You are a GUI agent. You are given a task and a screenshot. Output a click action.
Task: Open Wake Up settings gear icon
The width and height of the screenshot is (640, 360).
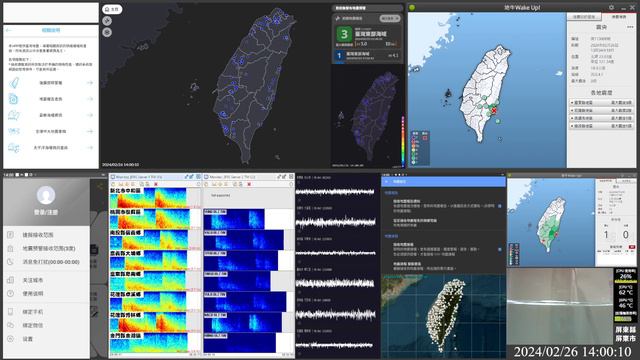point(611,7)
